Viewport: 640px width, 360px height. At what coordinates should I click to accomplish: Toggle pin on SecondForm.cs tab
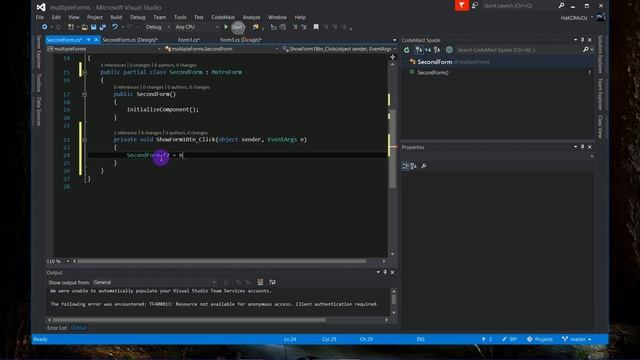[89, 40]
